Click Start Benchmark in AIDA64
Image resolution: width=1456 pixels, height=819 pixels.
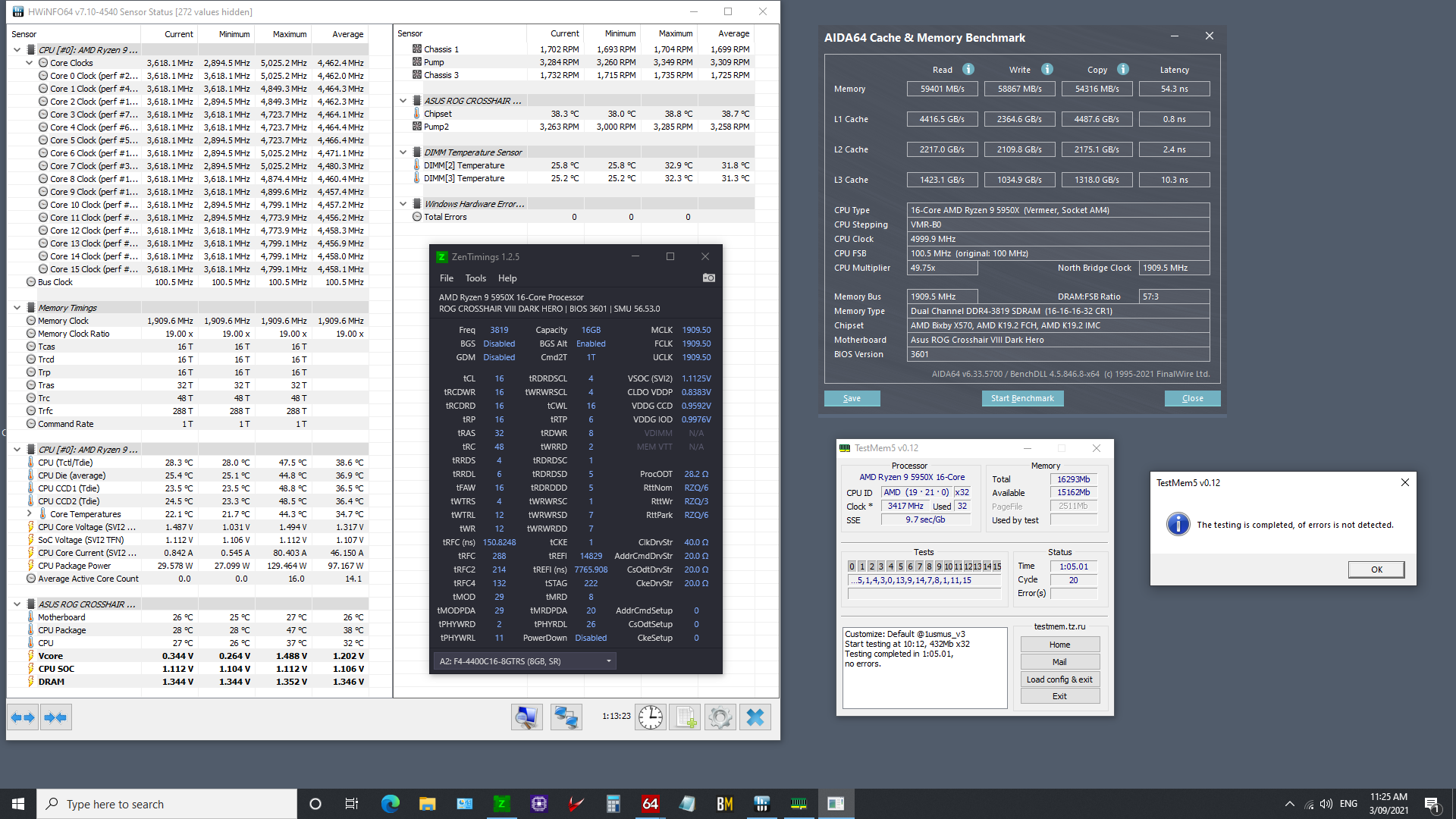1022,398
